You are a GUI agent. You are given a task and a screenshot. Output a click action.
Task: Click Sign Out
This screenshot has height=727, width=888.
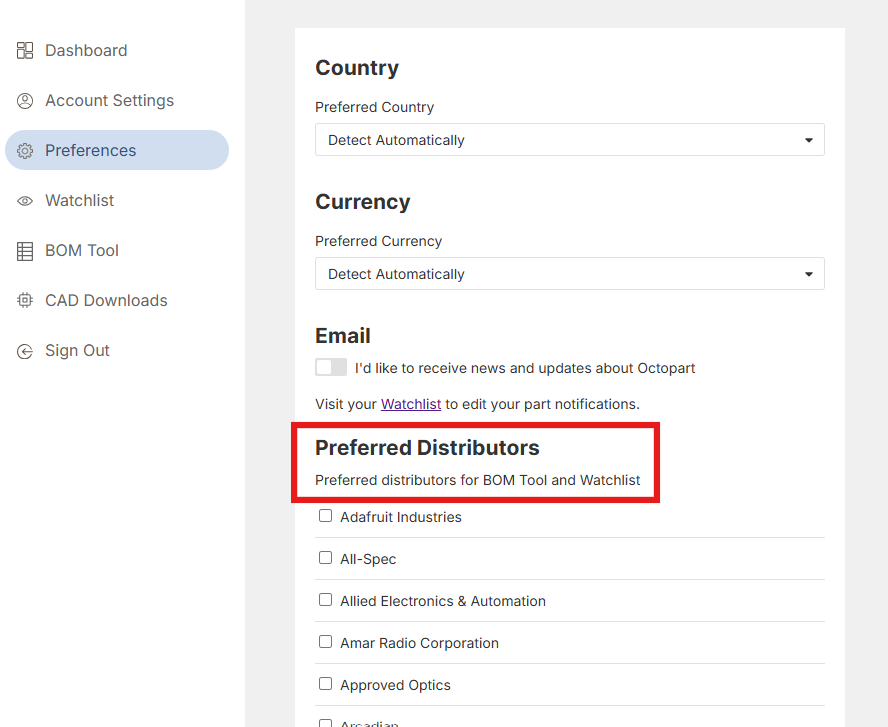[77, 350]
